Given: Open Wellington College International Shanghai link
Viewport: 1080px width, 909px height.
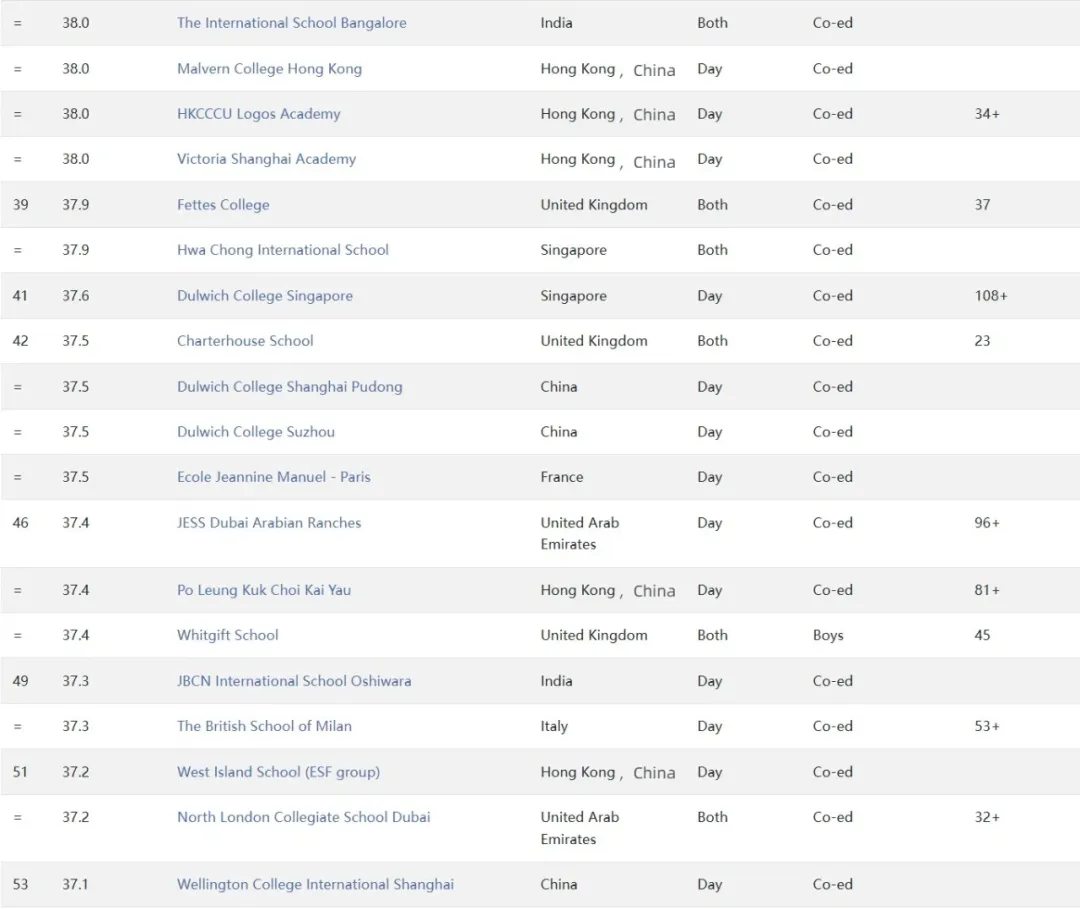Looking at the screenshot, I should (x=315, y=884).
